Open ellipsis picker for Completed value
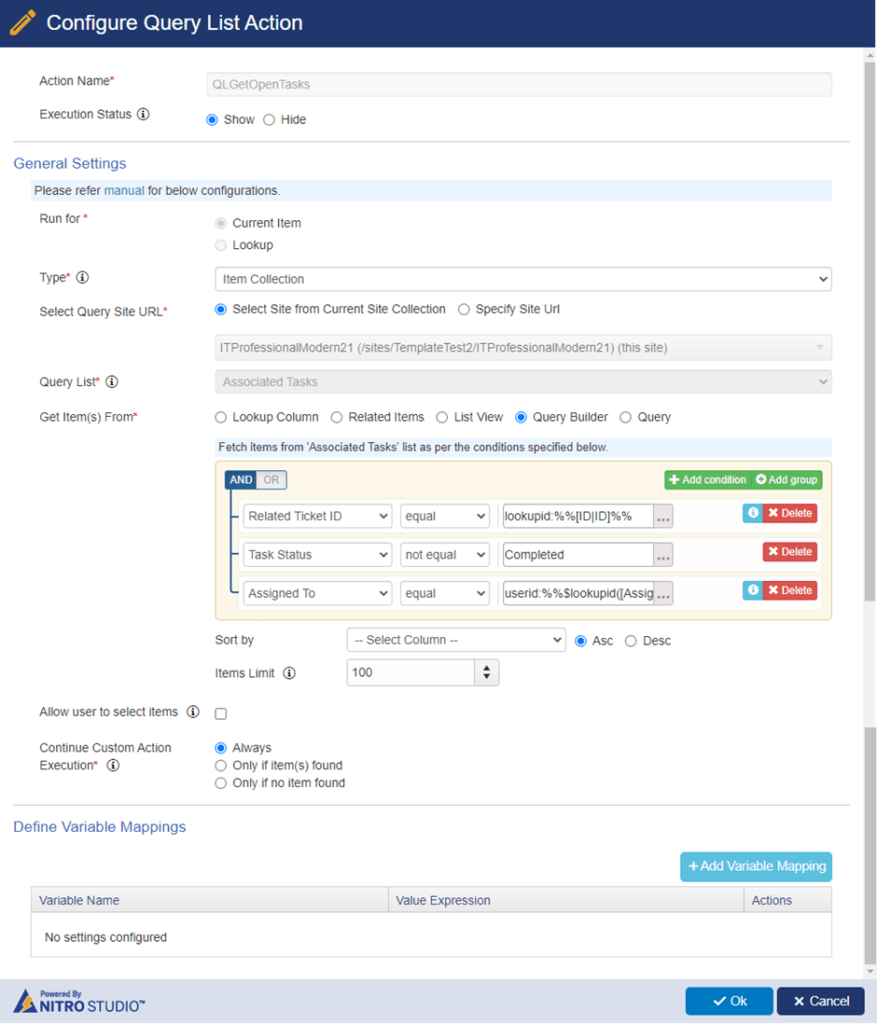This screenshot has height=1024, width=877. [x=663, y=555]
